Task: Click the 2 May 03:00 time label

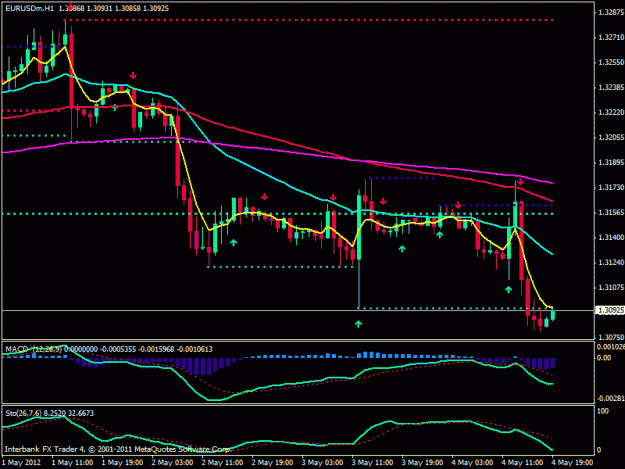Action: click(x=173, y=463)
